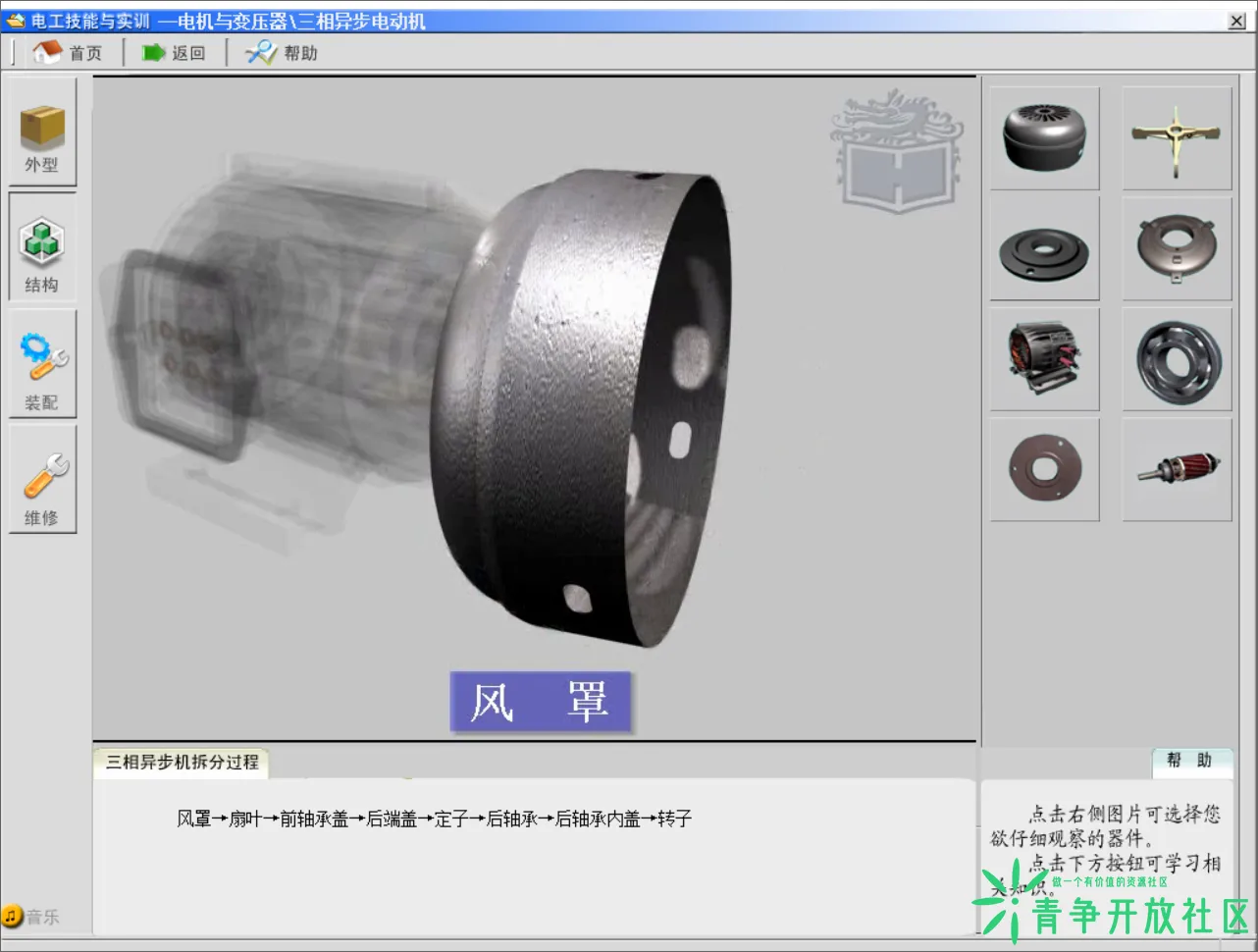Image resolution: width=1258 pixels, height=952 pixels.
Task: Go to 首页 (home) in toolbar
Action: 67,52
